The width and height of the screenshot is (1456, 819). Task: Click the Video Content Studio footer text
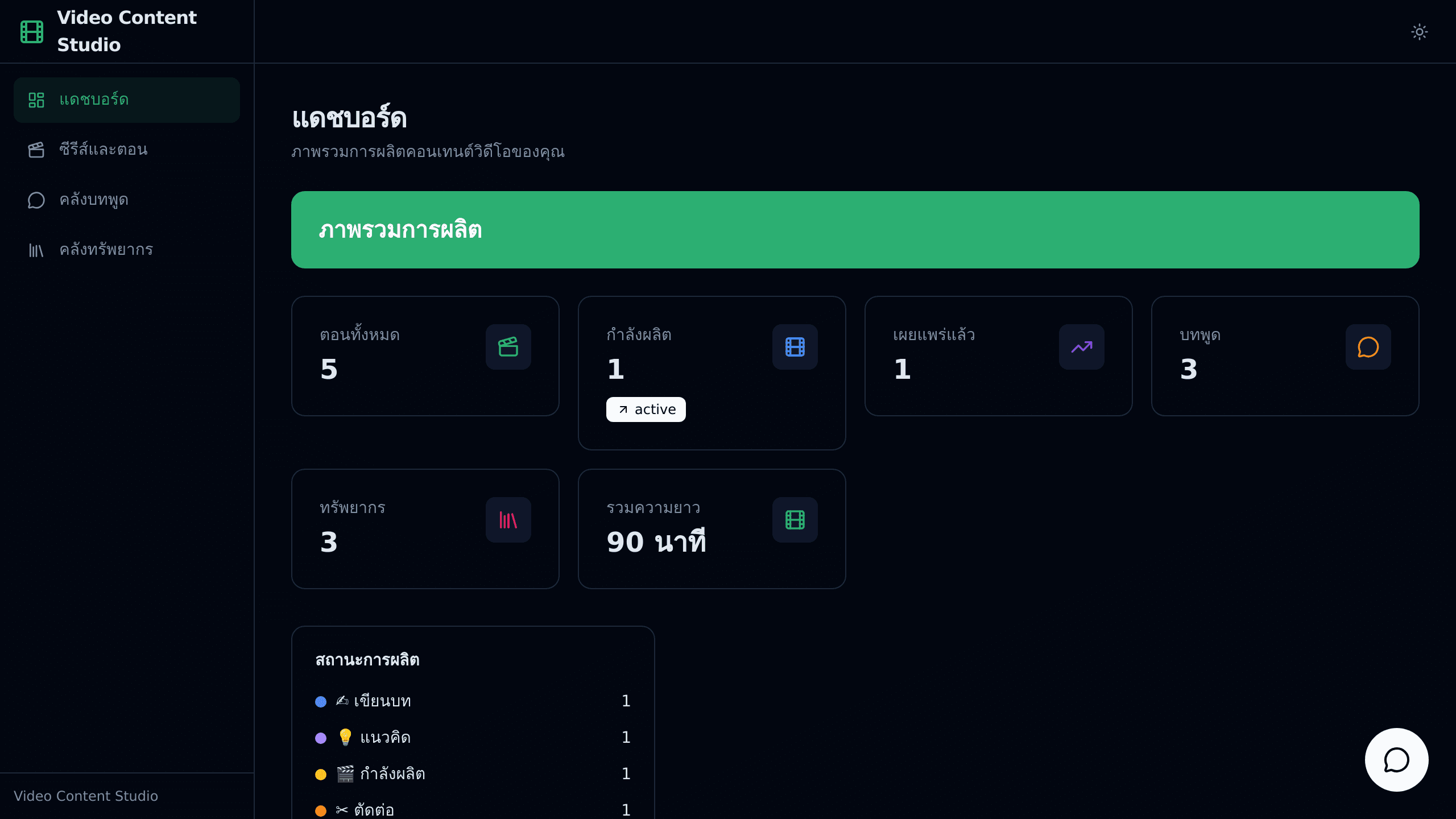click(x=86, y=796)
